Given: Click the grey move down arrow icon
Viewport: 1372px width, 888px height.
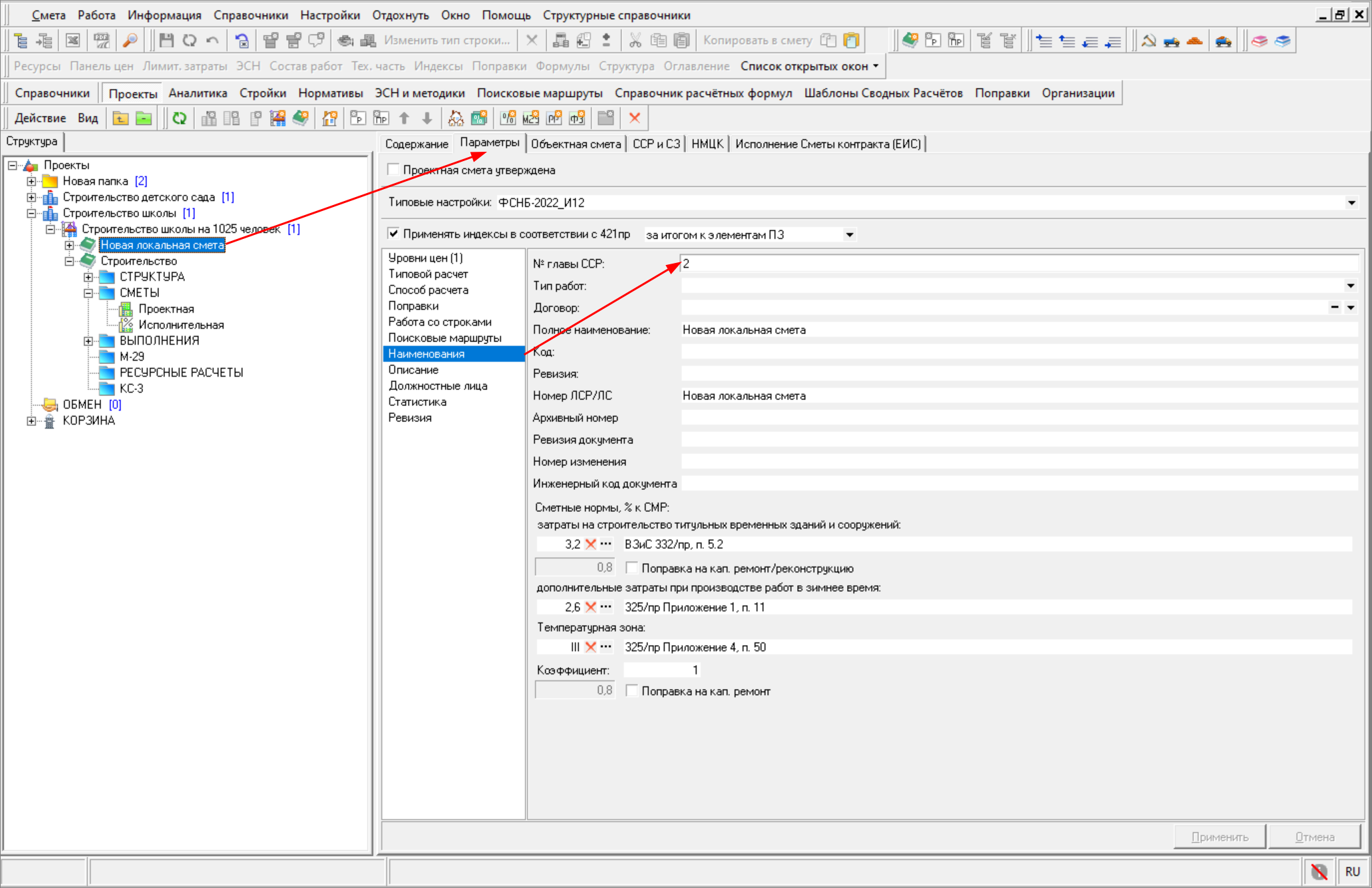Looking at the screenshot, I should click(427, 118).
